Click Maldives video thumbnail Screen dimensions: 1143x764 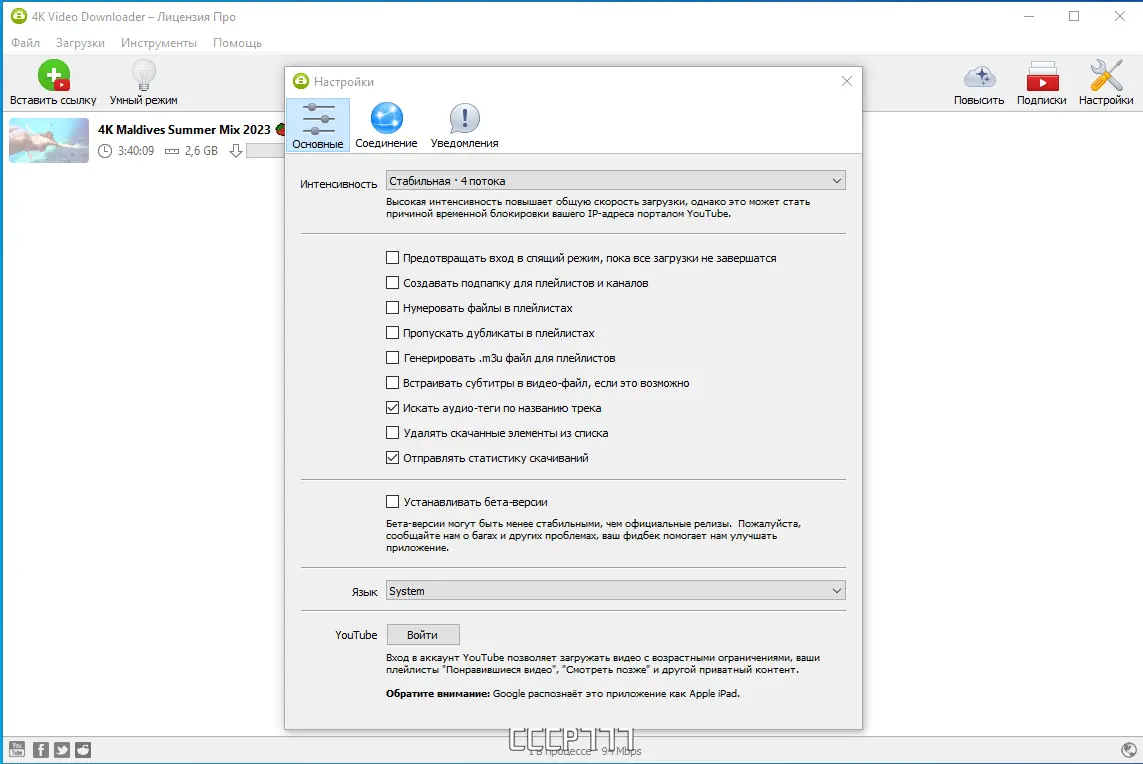point(49,140)
